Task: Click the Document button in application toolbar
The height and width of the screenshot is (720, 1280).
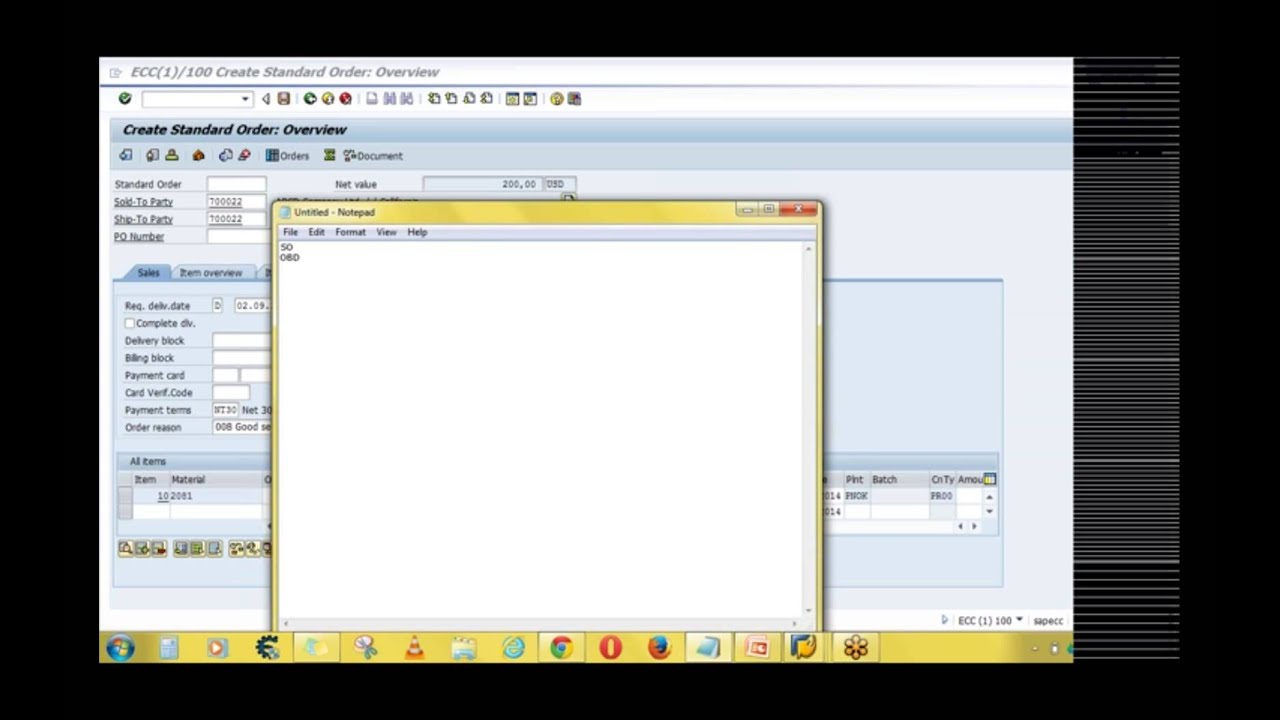Action: (x=373, y=155)
